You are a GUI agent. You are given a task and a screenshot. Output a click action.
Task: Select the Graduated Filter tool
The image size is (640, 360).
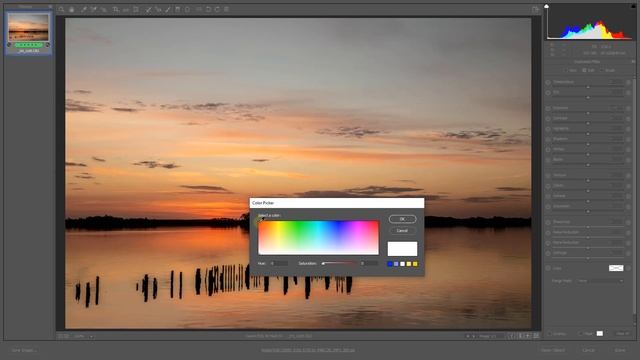pos(178,9)
